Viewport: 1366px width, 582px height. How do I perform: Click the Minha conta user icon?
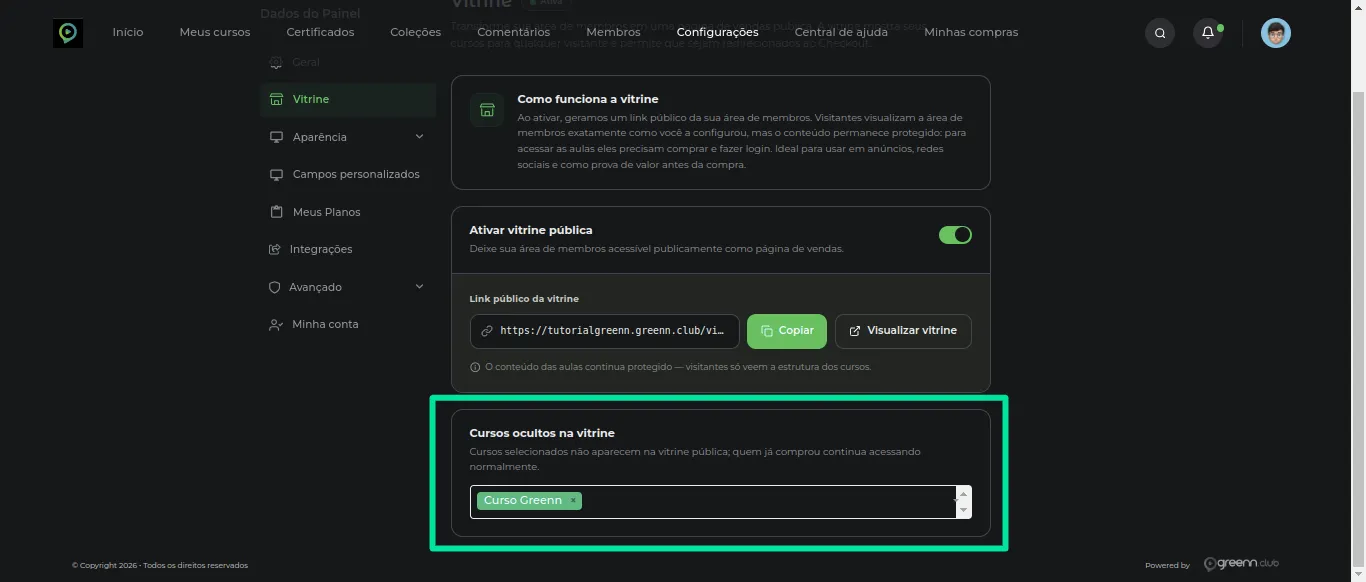tap(276, 325)
